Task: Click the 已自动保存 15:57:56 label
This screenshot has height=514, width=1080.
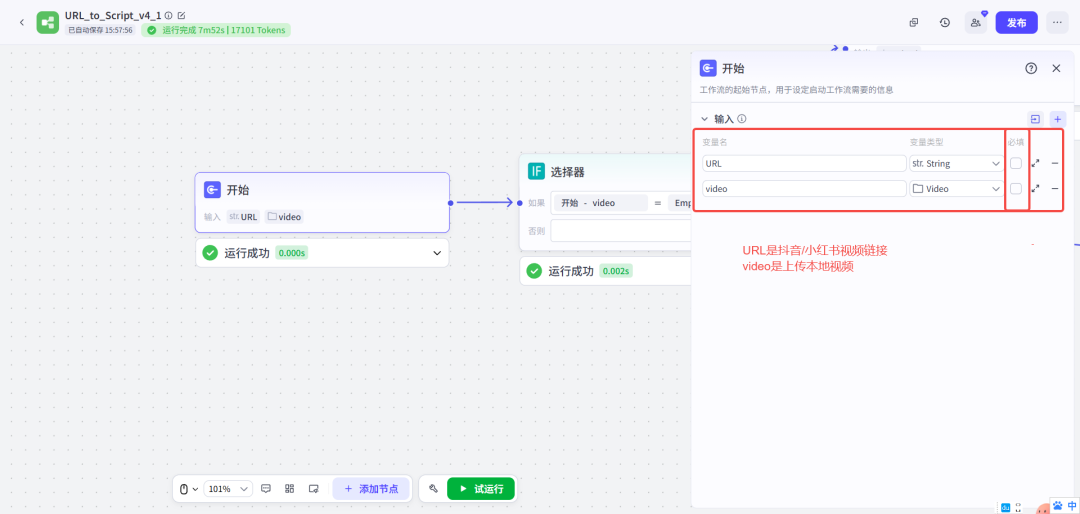Action: point(101,30)
